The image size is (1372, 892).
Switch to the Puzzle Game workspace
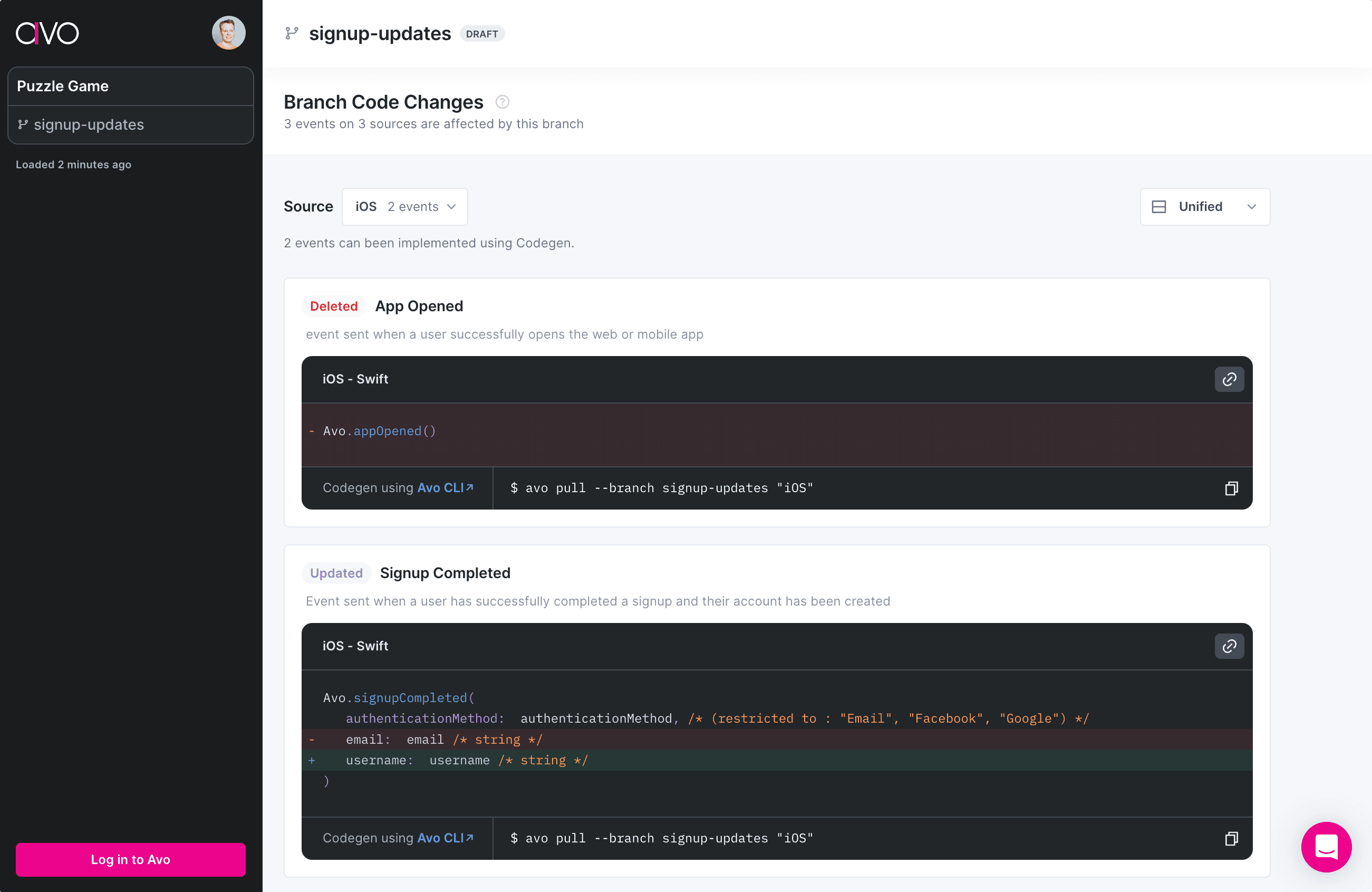click(x=62, y=86)
